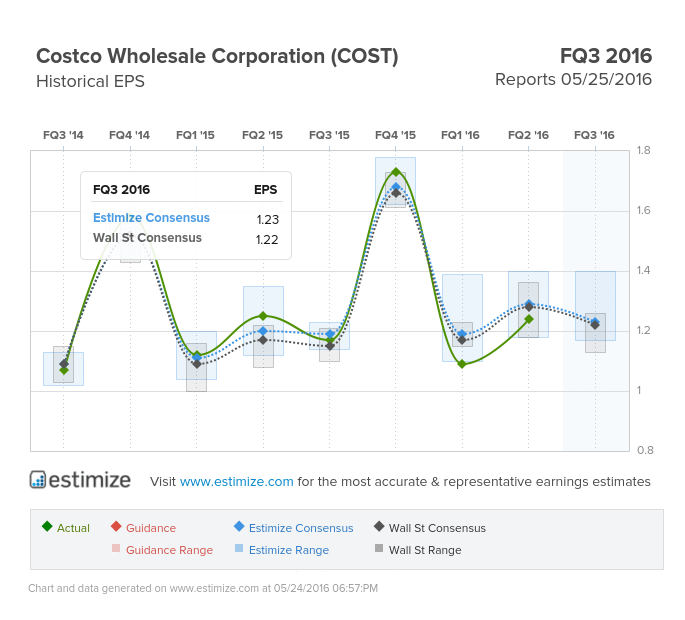
Task: Click the green Actual diamond legend icon
Action: (x=47, y=526)
